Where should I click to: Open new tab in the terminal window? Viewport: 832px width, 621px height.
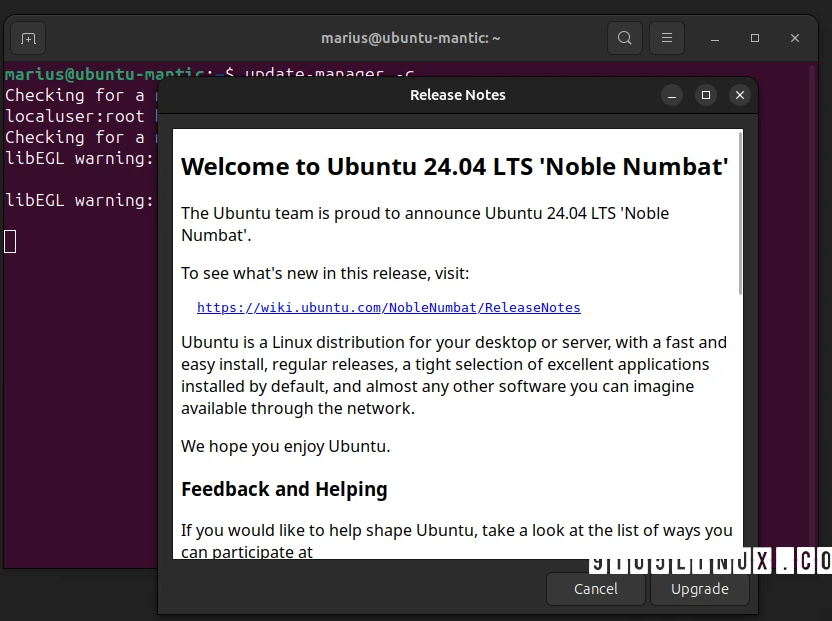tap(28, 38)
